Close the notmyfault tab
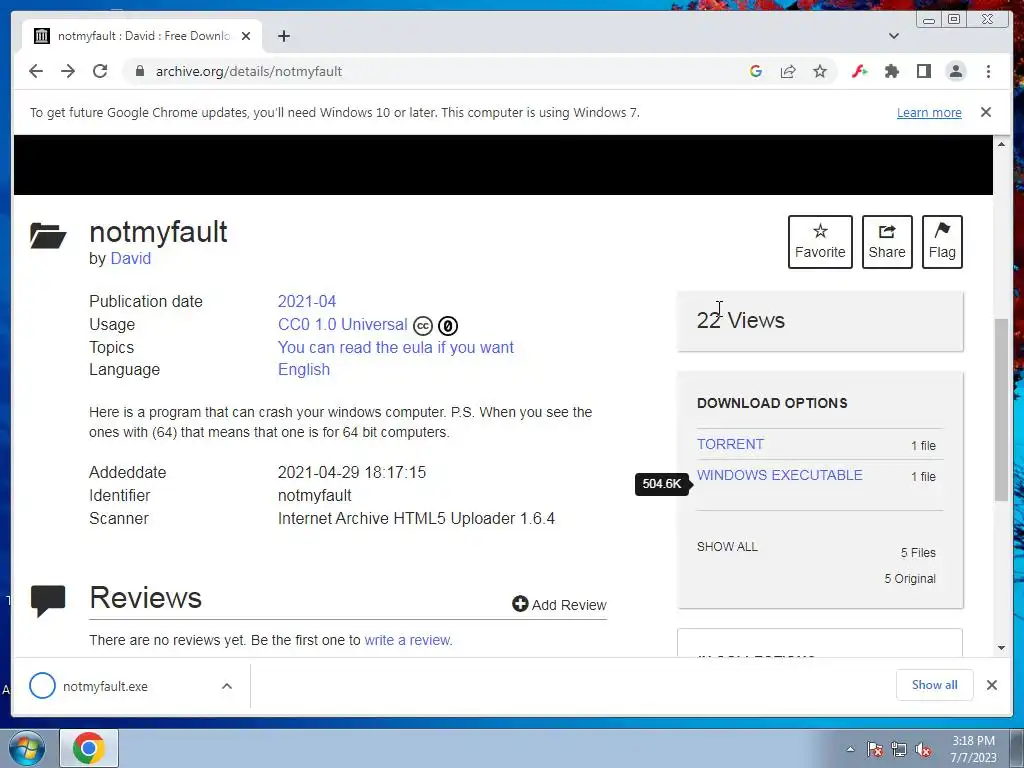1024x768 pixels. (x=246, y=36)
